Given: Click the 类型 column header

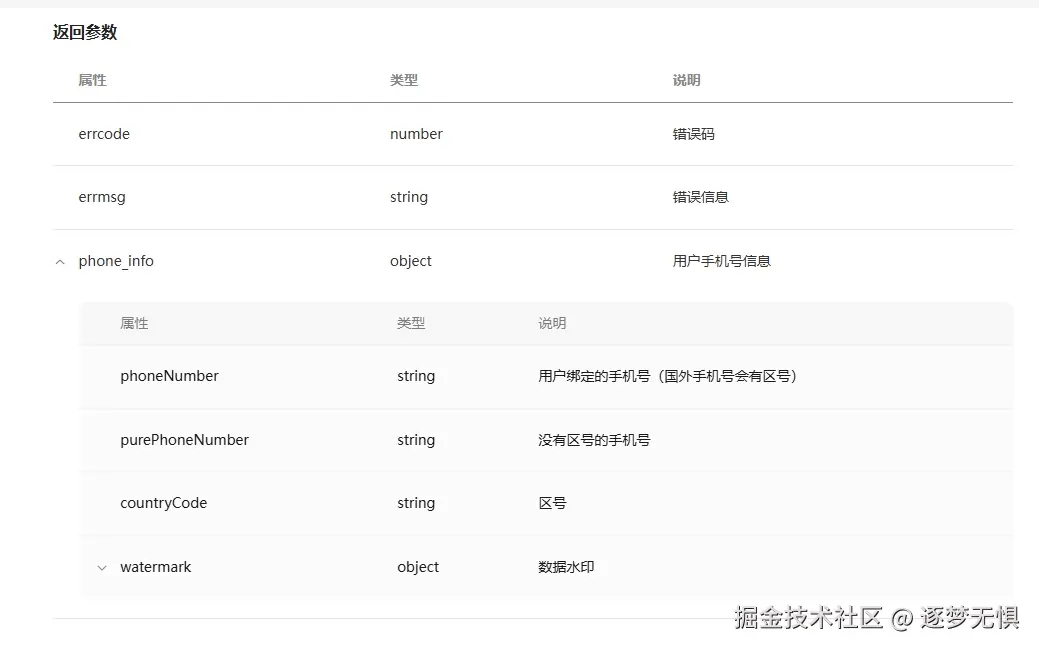Looking at the screenshot, I should coord(404,80).
